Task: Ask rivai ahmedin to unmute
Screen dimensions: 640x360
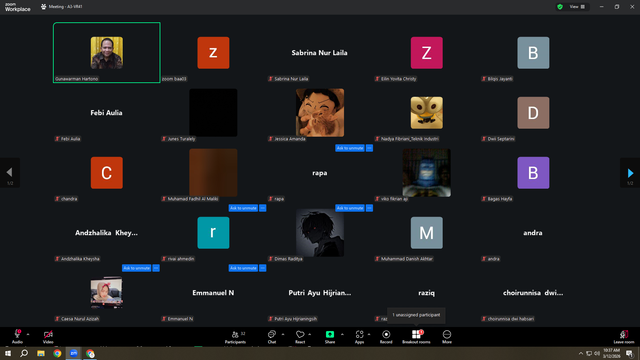Action: tap(243, 208)
